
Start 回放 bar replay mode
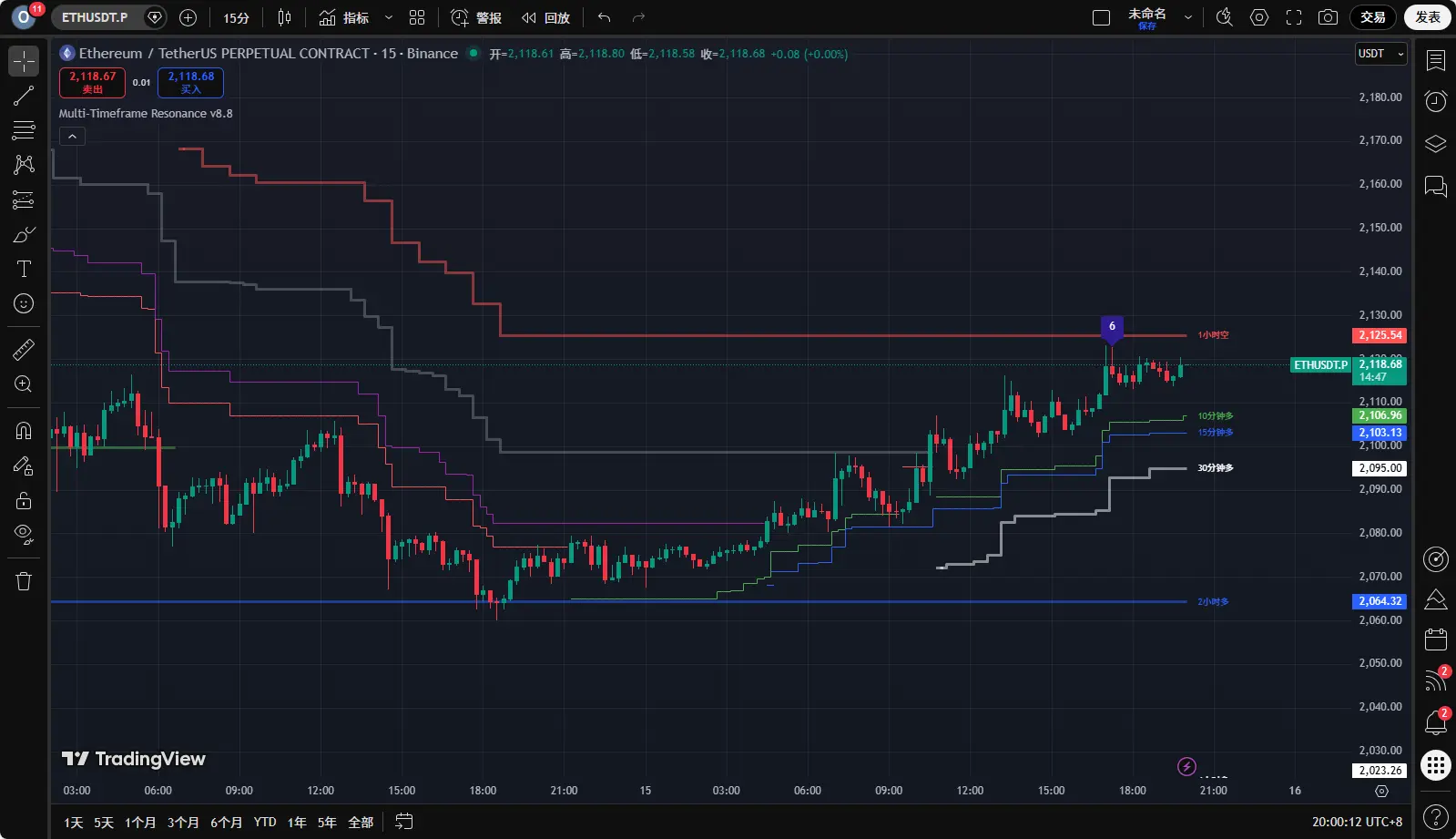pos(545,17)
